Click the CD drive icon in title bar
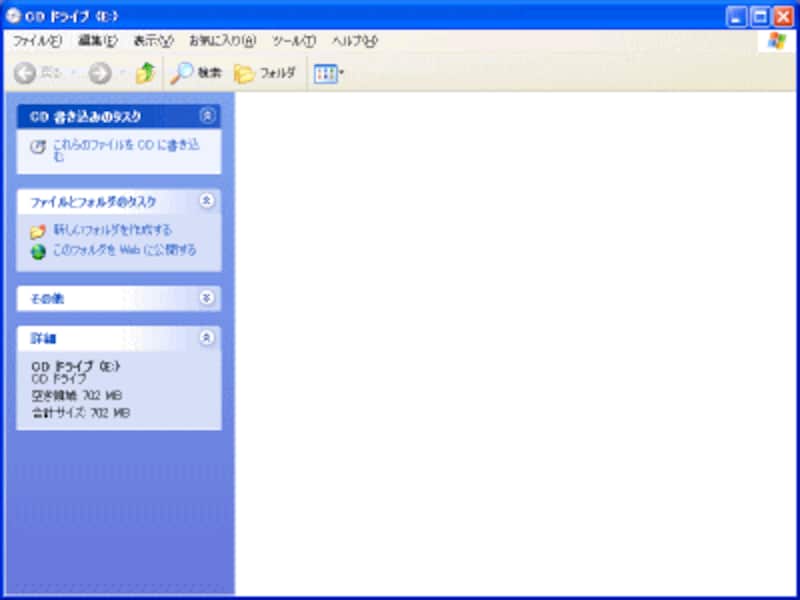 click(13, 16)
